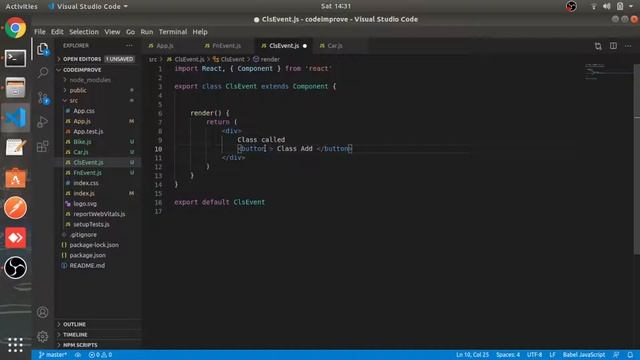Open Explorer panel ellipsis menu
Image resolution: width=640 pixels, height=360 pixels.
(129, 46)
